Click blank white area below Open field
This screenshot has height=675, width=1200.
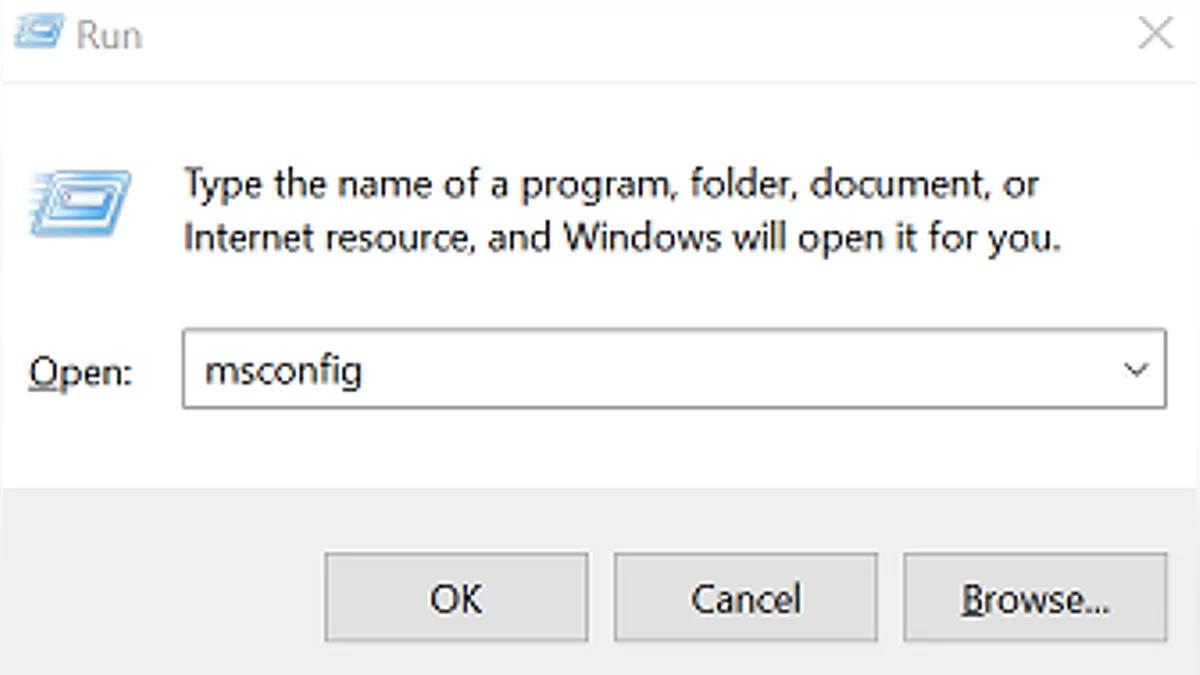point(600,450)
